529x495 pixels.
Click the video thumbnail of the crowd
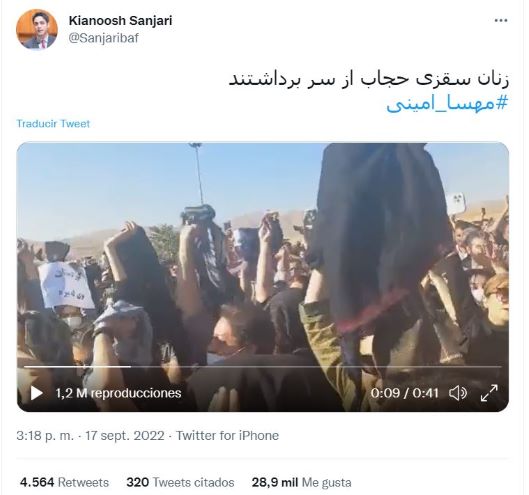click(263, 277)
